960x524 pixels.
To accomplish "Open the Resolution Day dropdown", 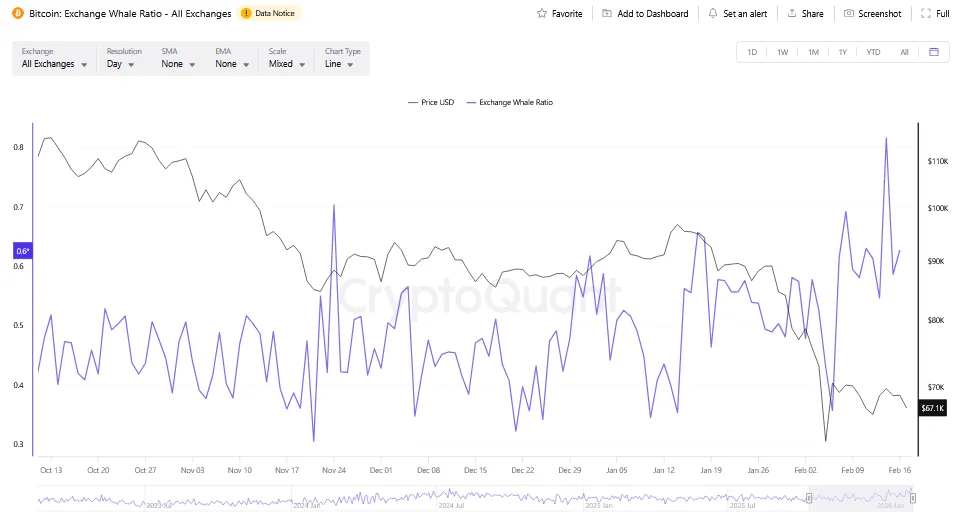I will [121, 64].
